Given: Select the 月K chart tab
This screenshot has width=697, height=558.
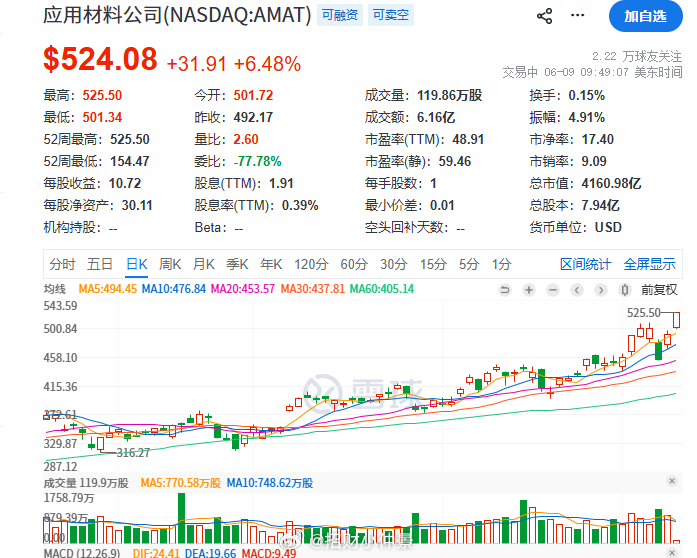Looking at the screenshot, I should point(204,264).
